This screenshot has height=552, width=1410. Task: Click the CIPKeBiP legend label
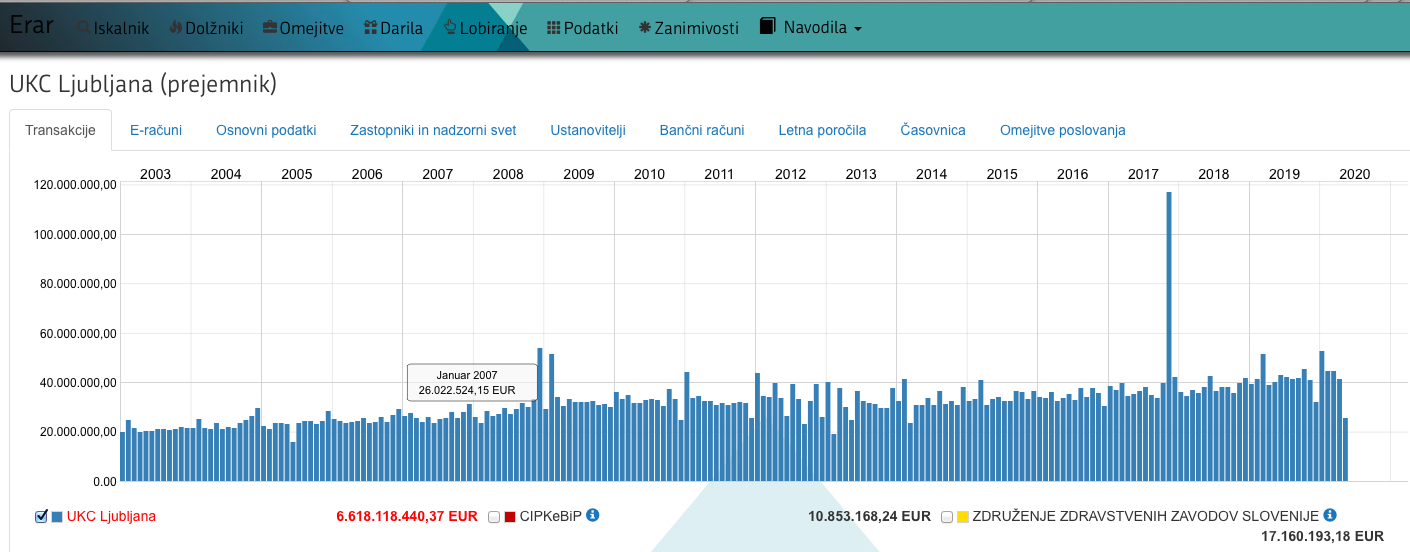click(550, 516)
